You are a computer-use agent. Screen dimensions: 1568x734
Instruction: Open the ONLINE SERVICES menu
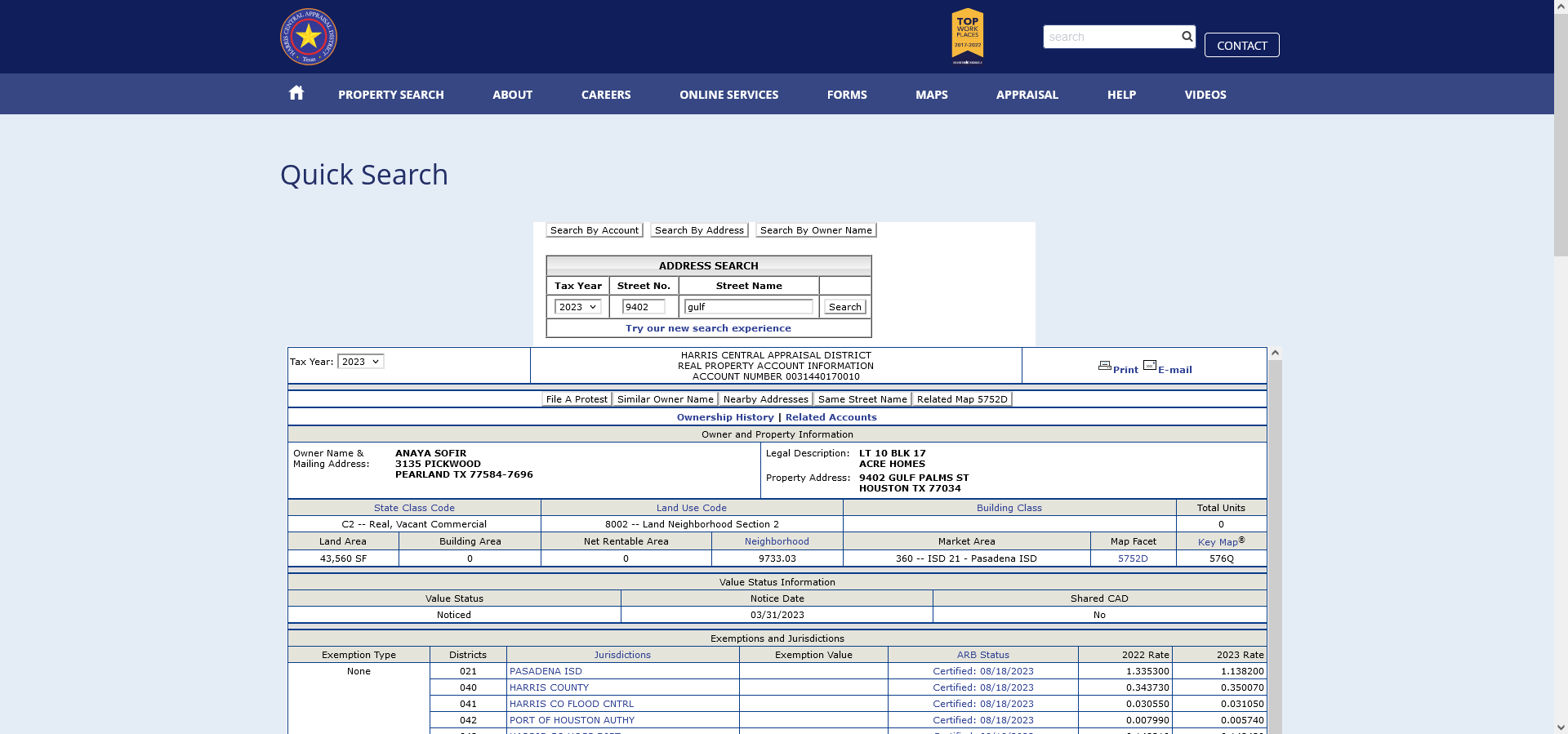[x=729, y=95]
